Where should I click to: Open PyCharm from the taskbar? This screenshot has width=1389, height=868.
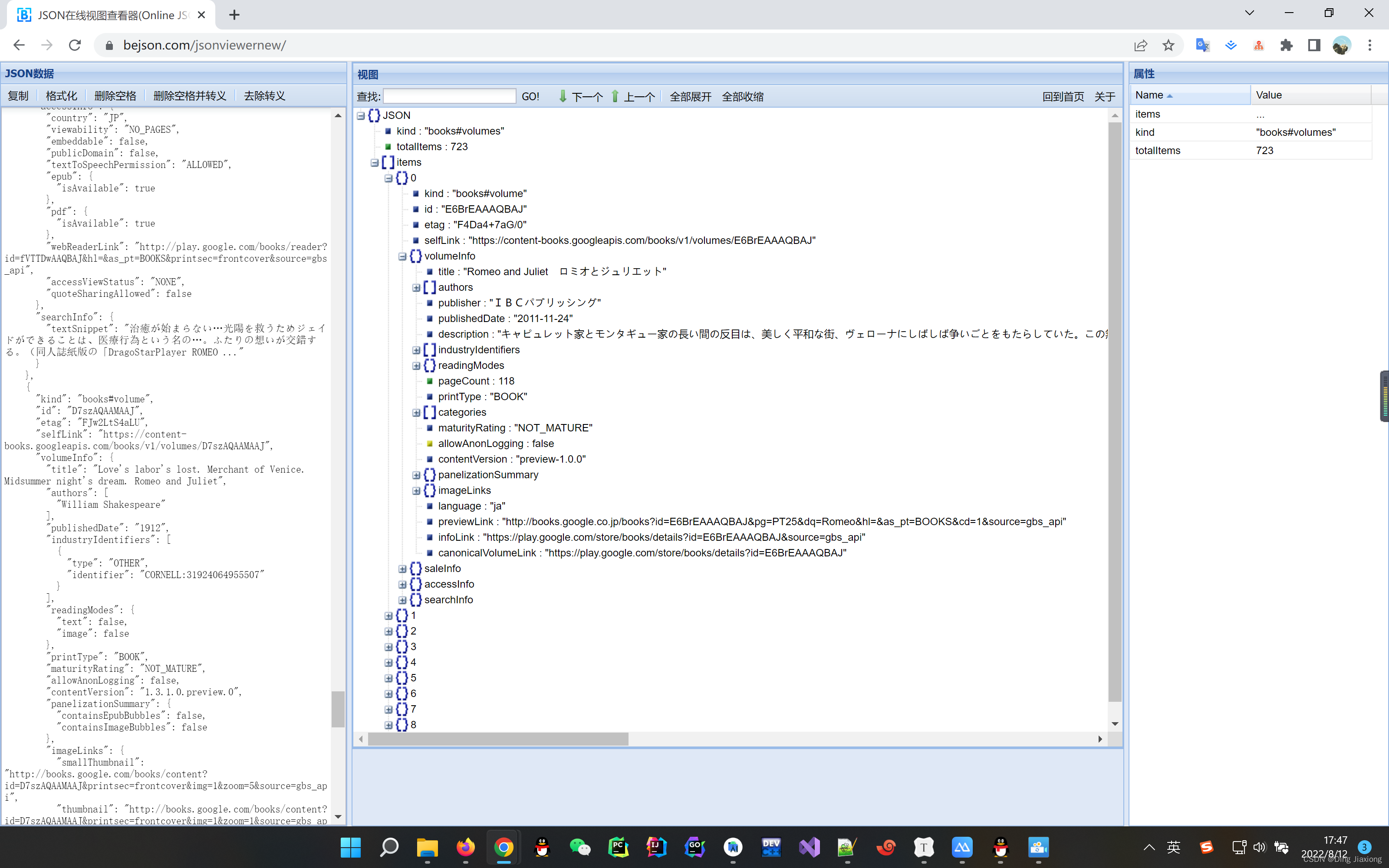click(618, 847)
